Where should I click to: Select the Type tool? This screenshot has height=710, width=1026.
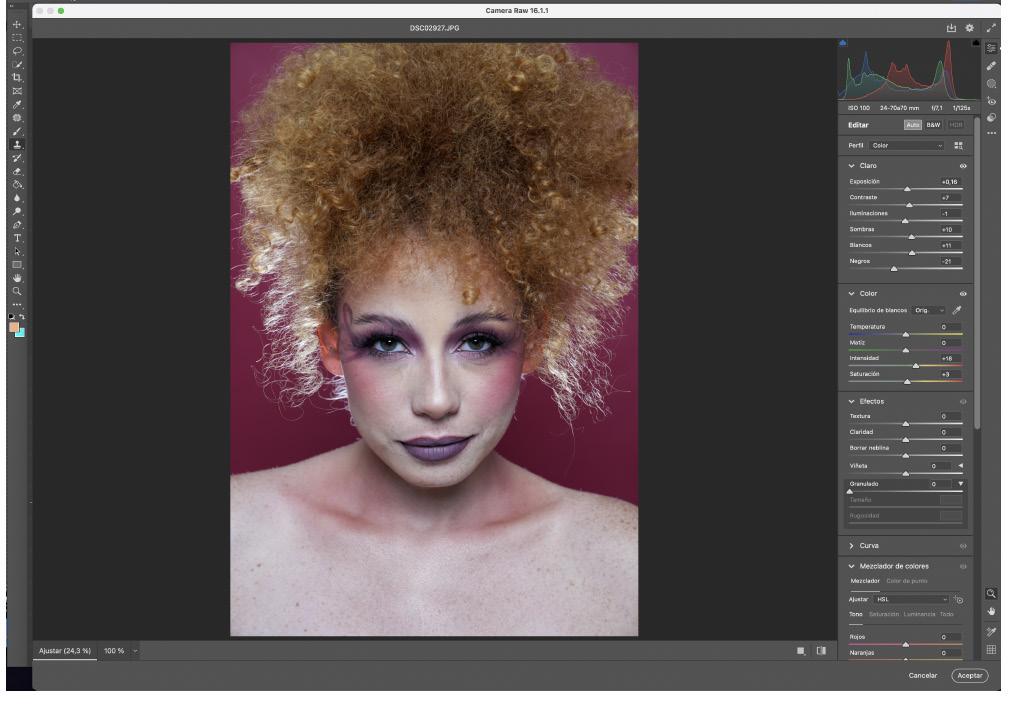tap(17, 238)
